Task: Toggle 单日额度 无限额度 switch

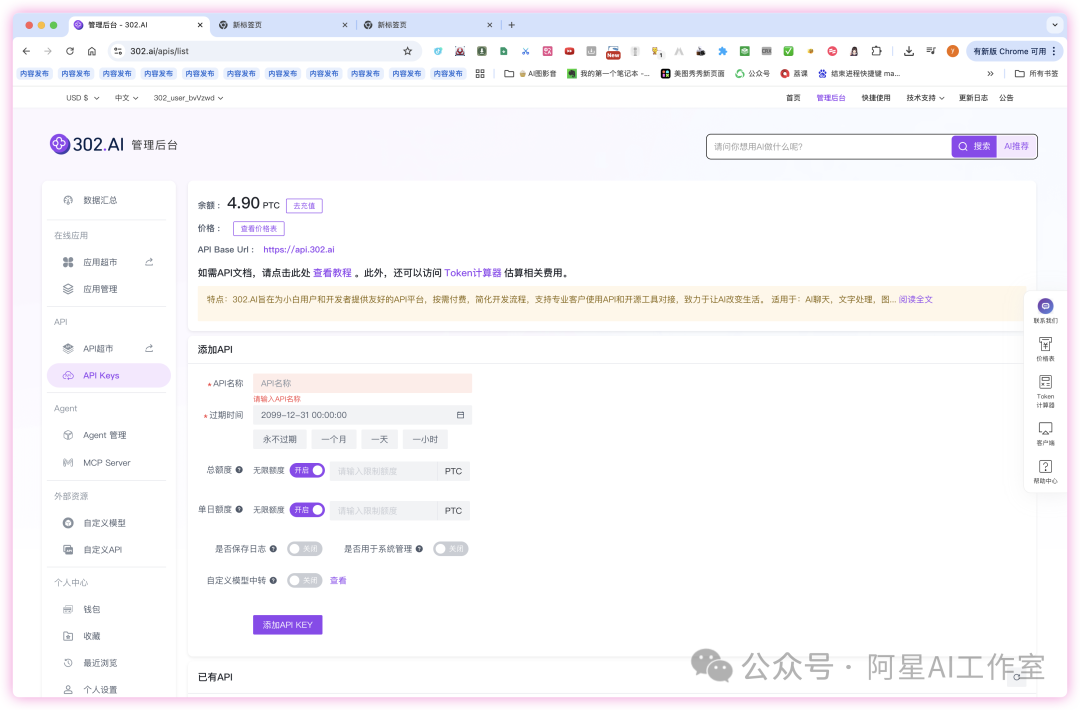Action: click(x=307, y=510)
